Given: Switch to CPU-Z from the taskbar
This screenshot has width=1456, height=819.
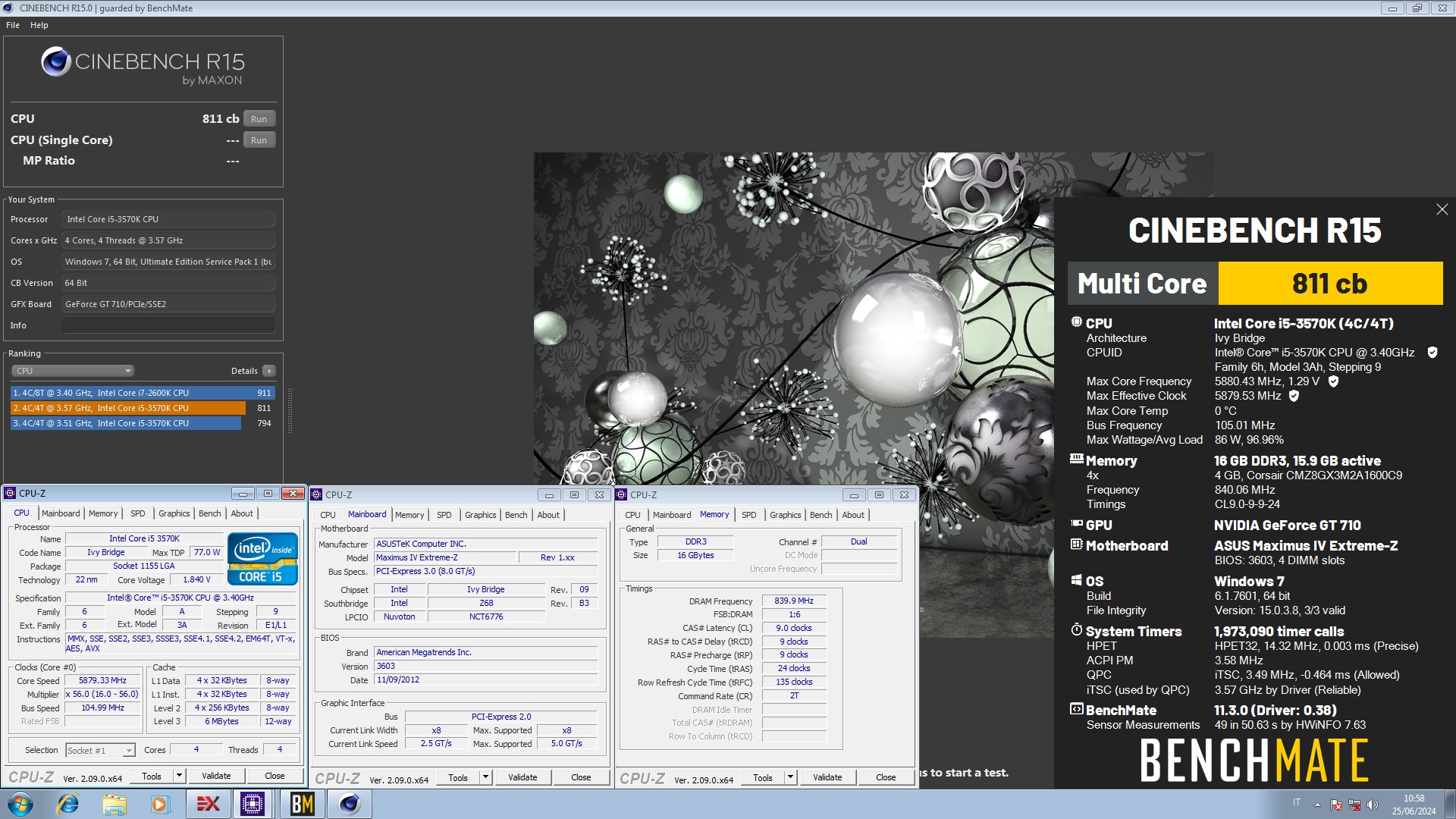Looking at the screenshot, I should (x=253, y=804).
